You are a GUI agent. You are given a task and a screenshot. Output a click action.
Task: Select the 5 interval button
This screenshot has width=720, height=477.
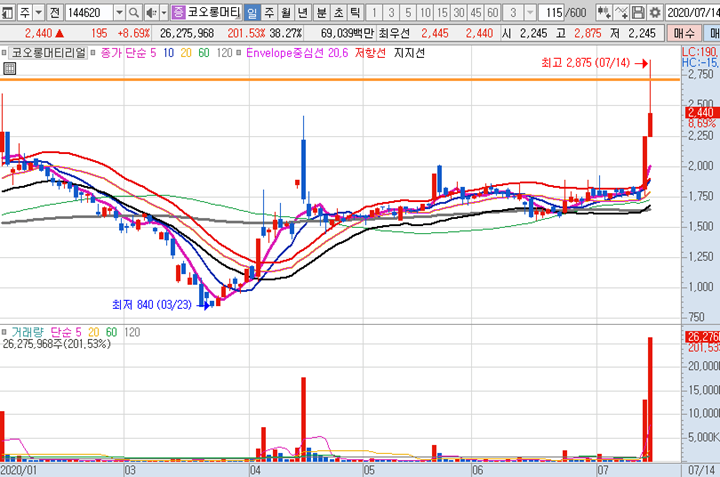point(408,13)
